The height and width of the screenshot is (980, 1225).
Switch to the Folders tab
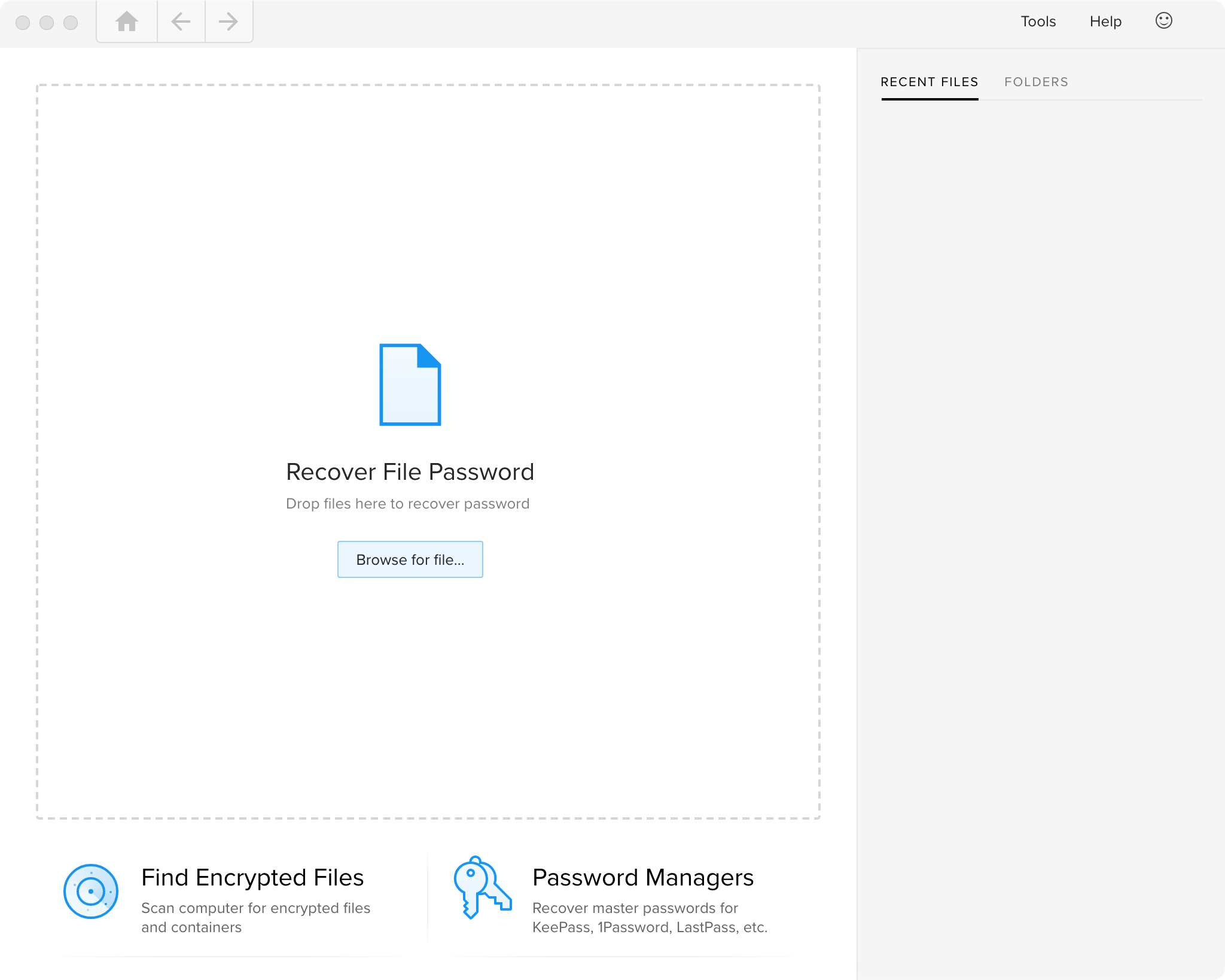[1036, 82]
